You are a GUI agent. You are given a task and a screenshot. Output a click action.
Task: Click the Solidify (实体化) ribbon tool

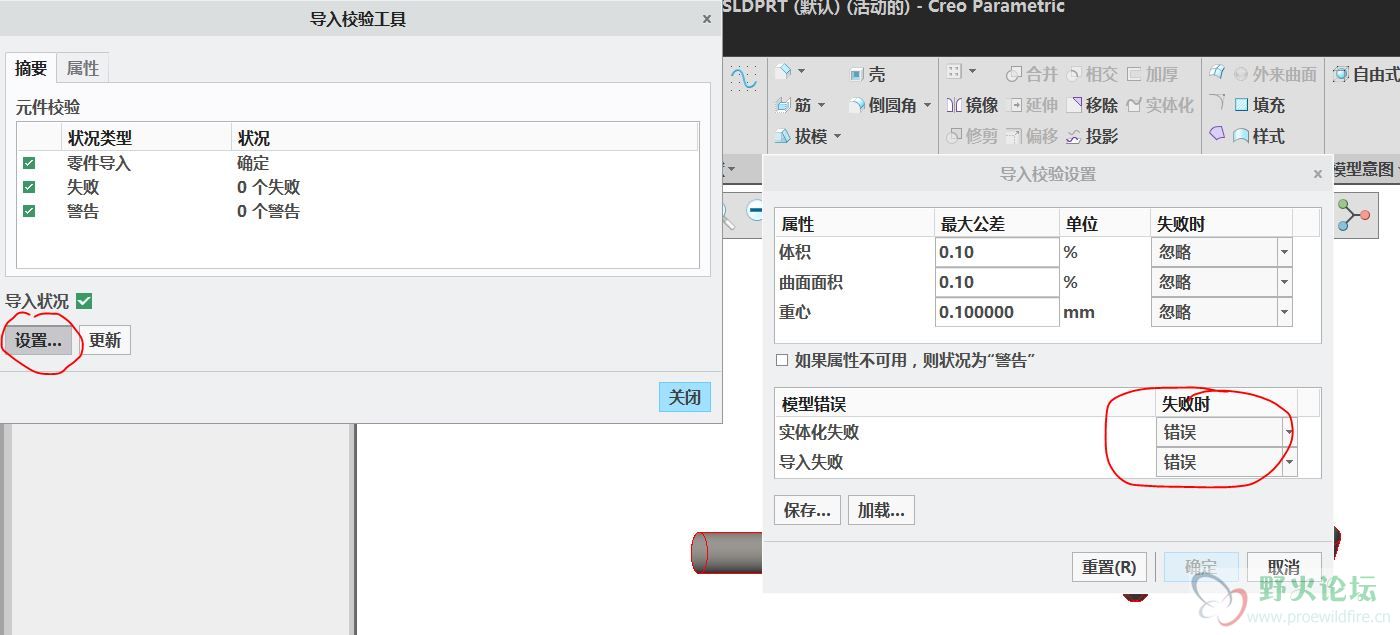pyautogui.click(x=1160, y=105)
